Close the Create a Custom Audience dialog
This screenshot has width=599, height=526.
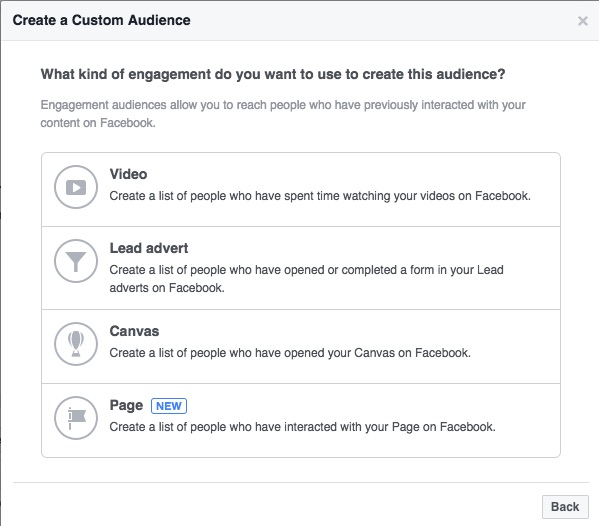(583, 21)
